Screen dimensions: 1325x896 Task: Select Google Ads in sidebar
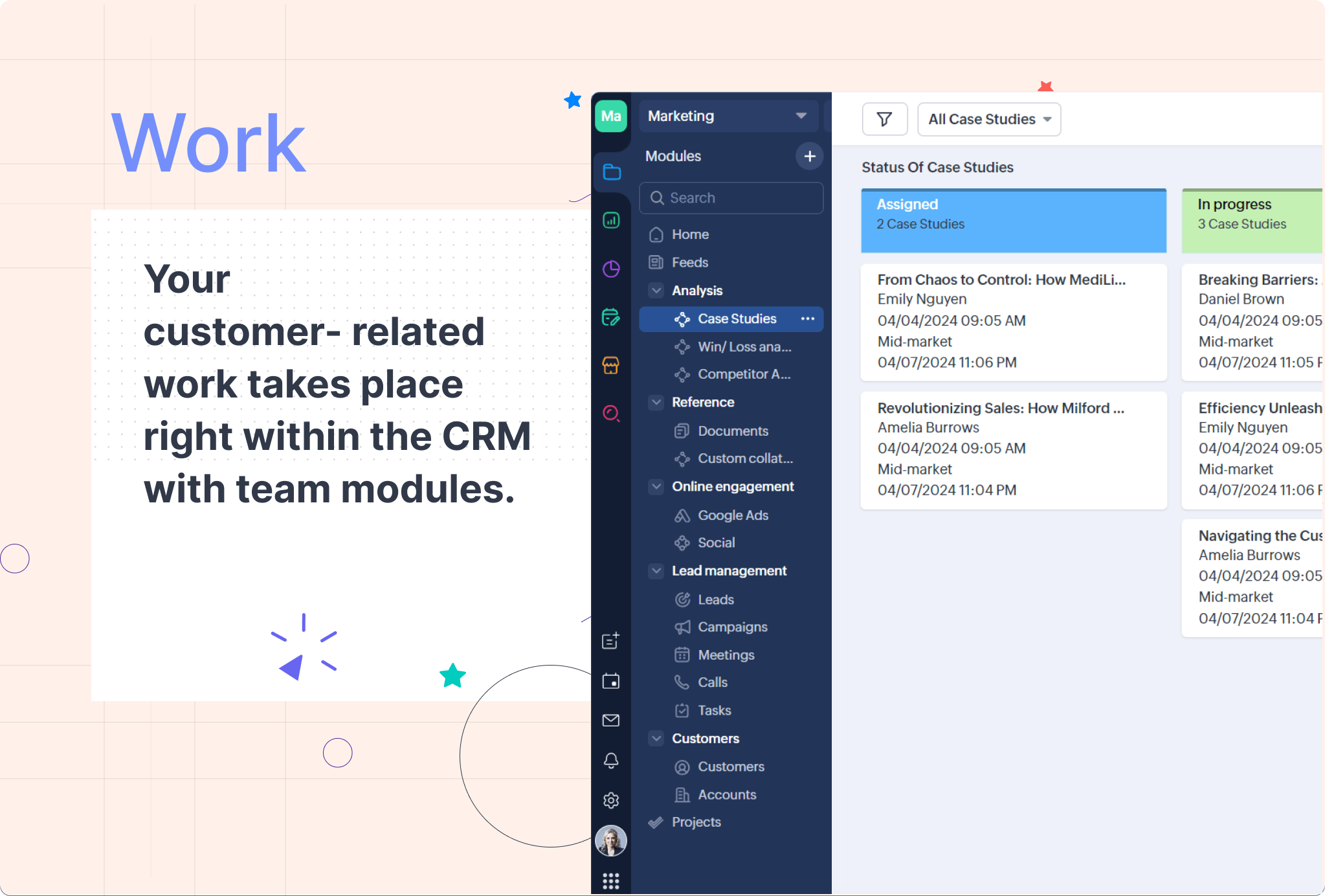click(x=732, y=515)
